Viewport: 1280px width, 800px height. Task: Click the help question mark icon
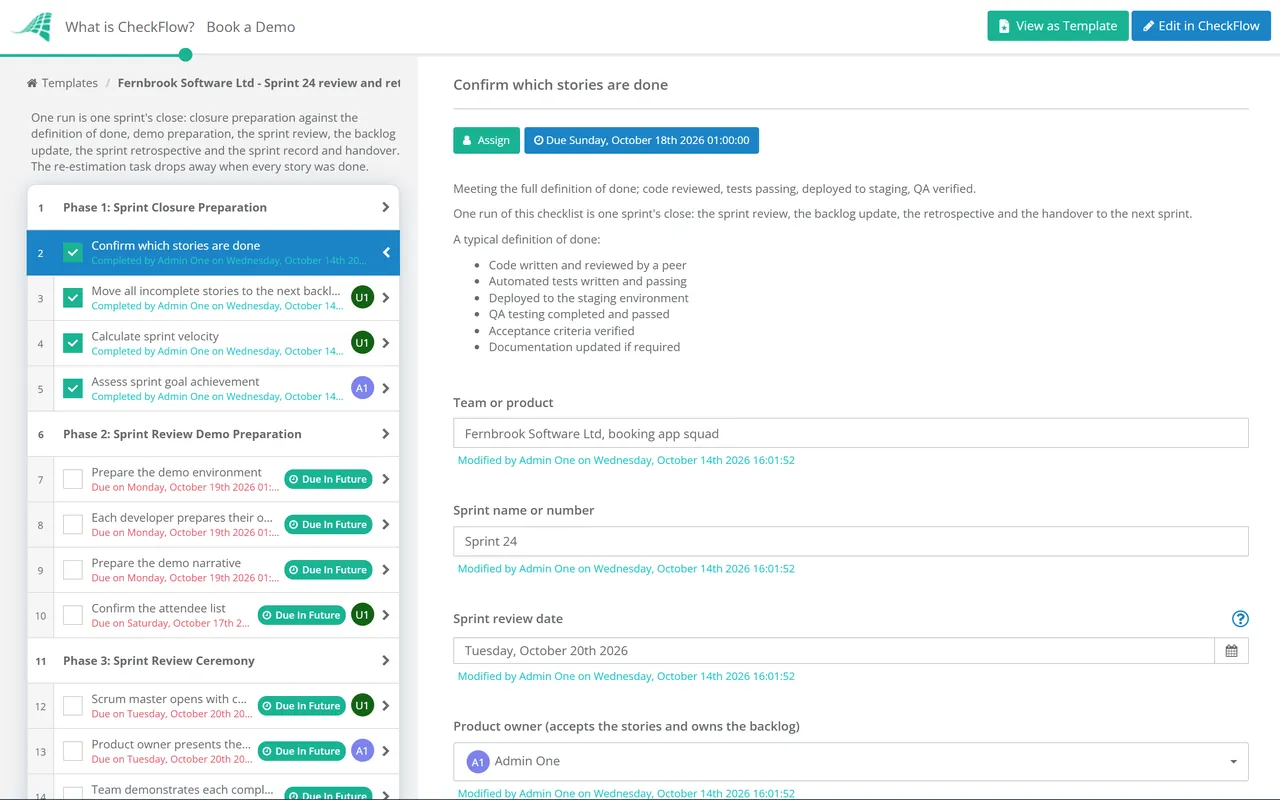click(1240, 619)
